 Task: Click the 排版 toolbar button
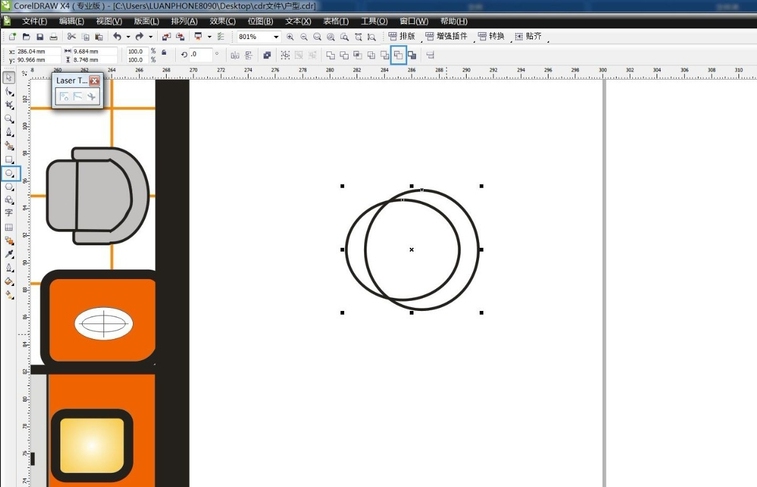point(401,37)
